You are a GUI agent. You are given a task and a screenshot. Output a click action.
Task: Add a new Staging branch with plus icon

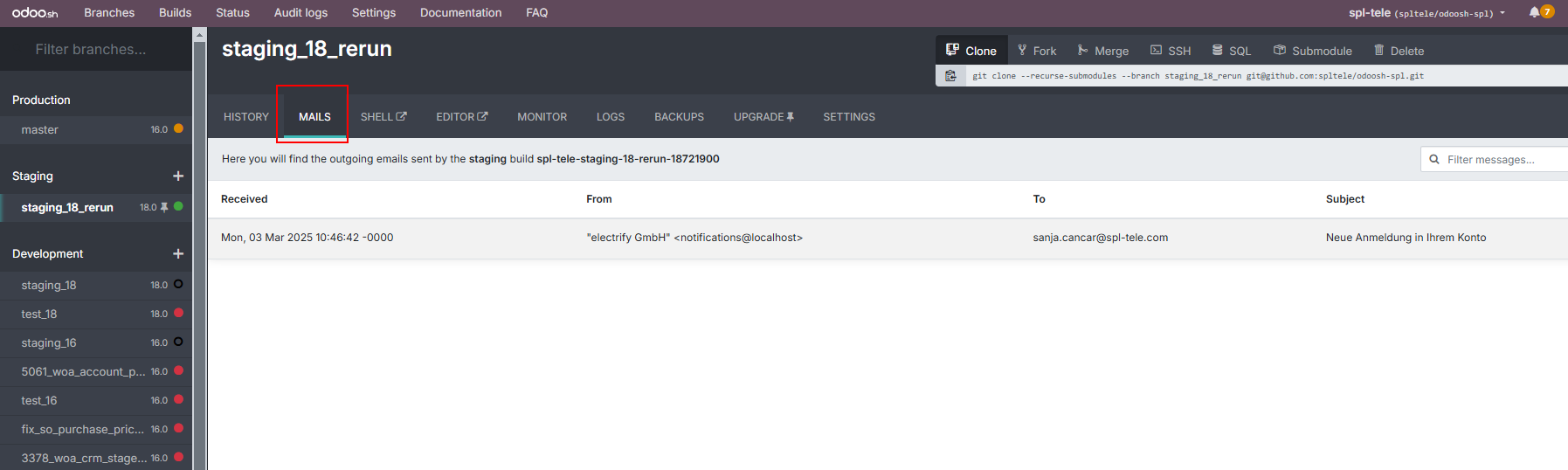pyautogui.click(x=178, y=176)
